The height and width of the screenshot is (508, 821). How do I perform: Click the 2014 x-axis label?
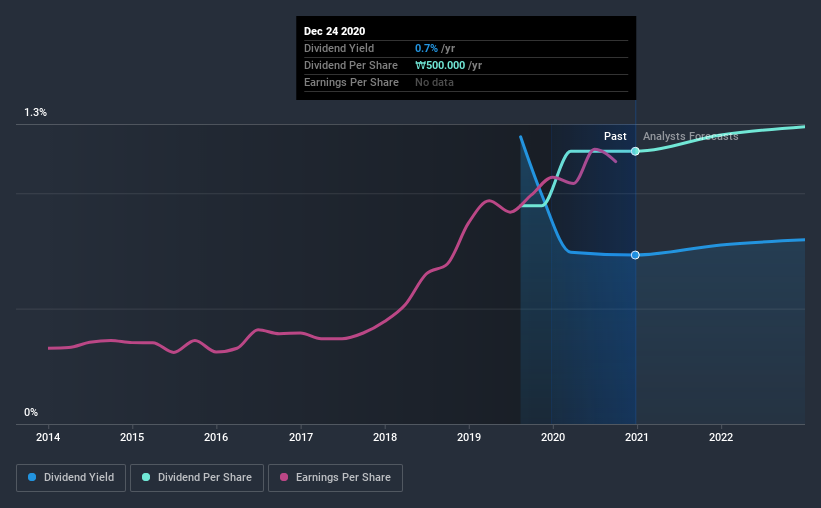(x=48, y=437)
